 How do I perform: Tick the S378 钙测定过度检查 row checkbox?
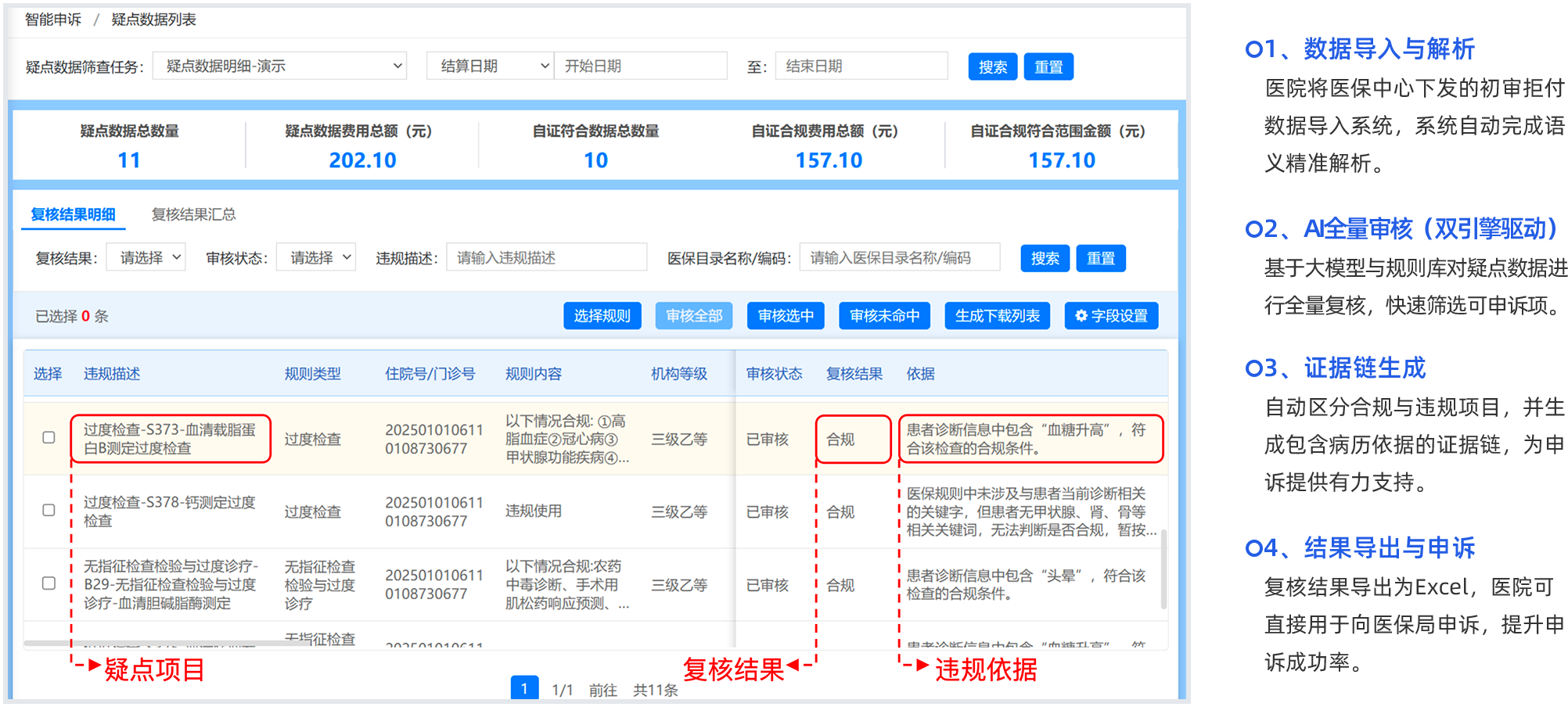click(x=49, y=511)
